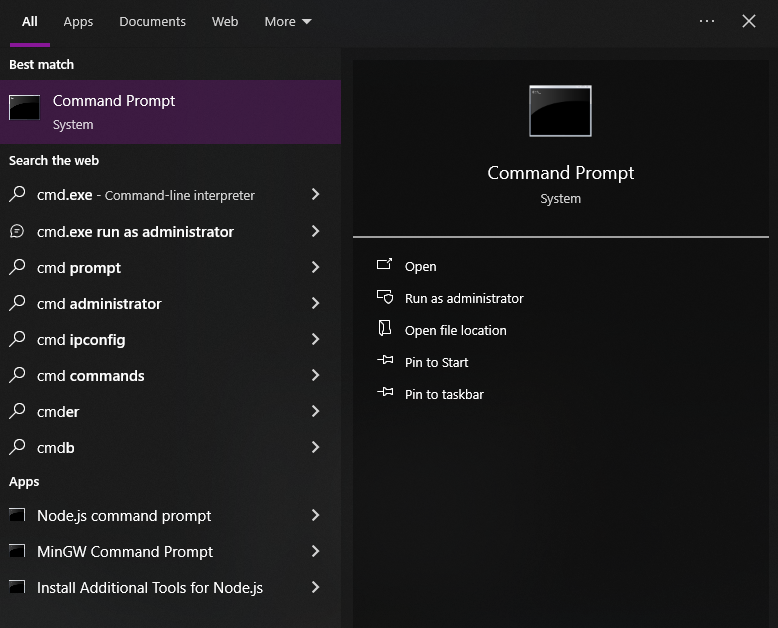Click Open file location
The image size is (778, 628).
455,330
